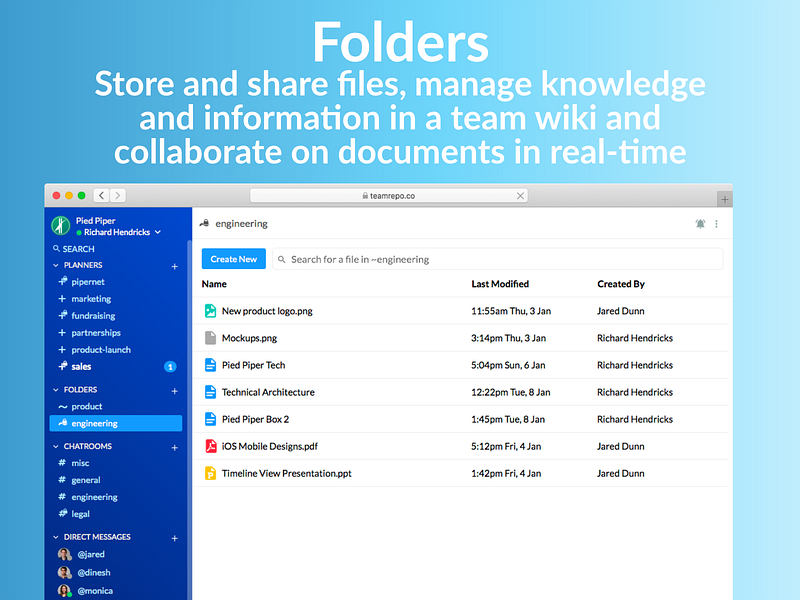Sort files by Created By column
Viewport: 800px width, 600px height.
click(621, 284)
